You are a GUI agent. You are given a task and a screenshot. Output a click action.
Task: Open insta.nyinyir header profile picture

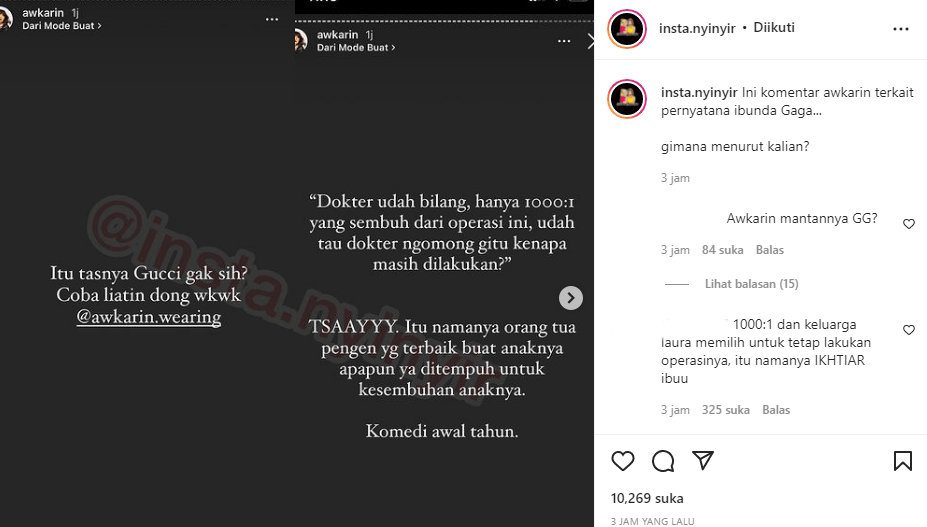tap(627, 28)
